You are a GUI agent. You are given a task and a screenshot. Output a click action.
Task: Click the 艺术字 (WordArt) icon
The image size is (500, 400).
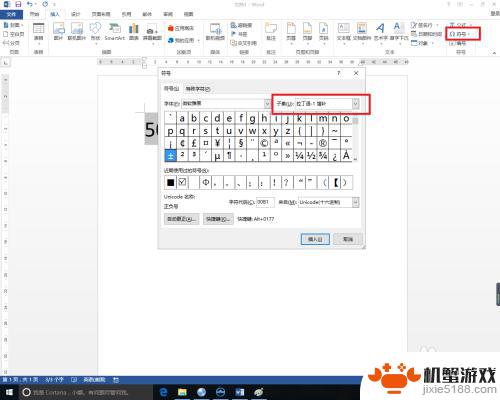tap(380, 32)
